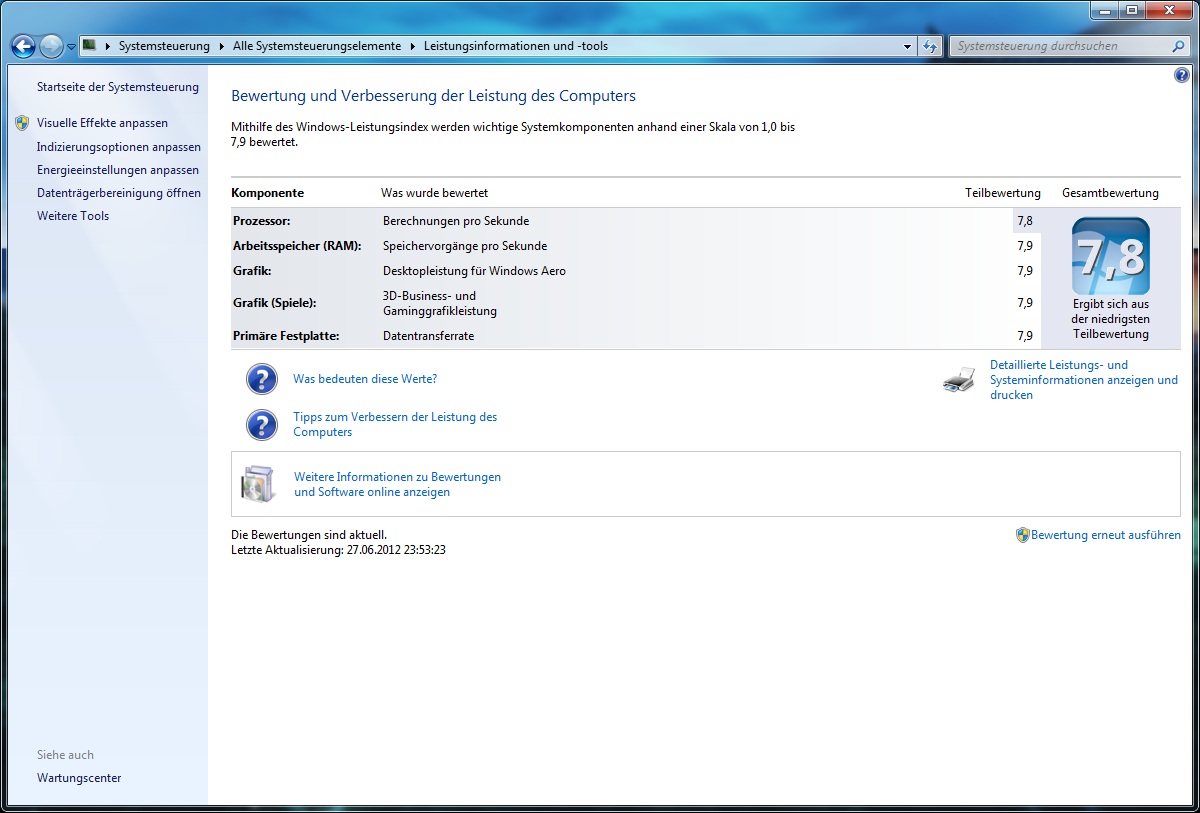Viewport: 1200px width, 813px height.
Task: Click the refresh button beside the address bar
Action: (930, 46)
